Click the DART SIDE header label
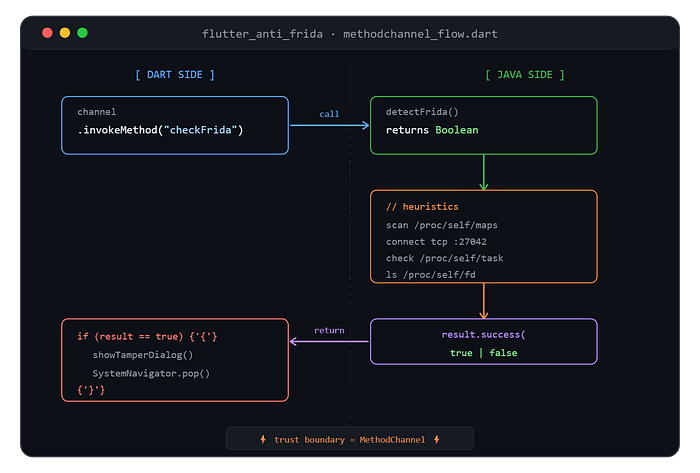Screen dimensions: 700x473 click(x=175, y=75)
